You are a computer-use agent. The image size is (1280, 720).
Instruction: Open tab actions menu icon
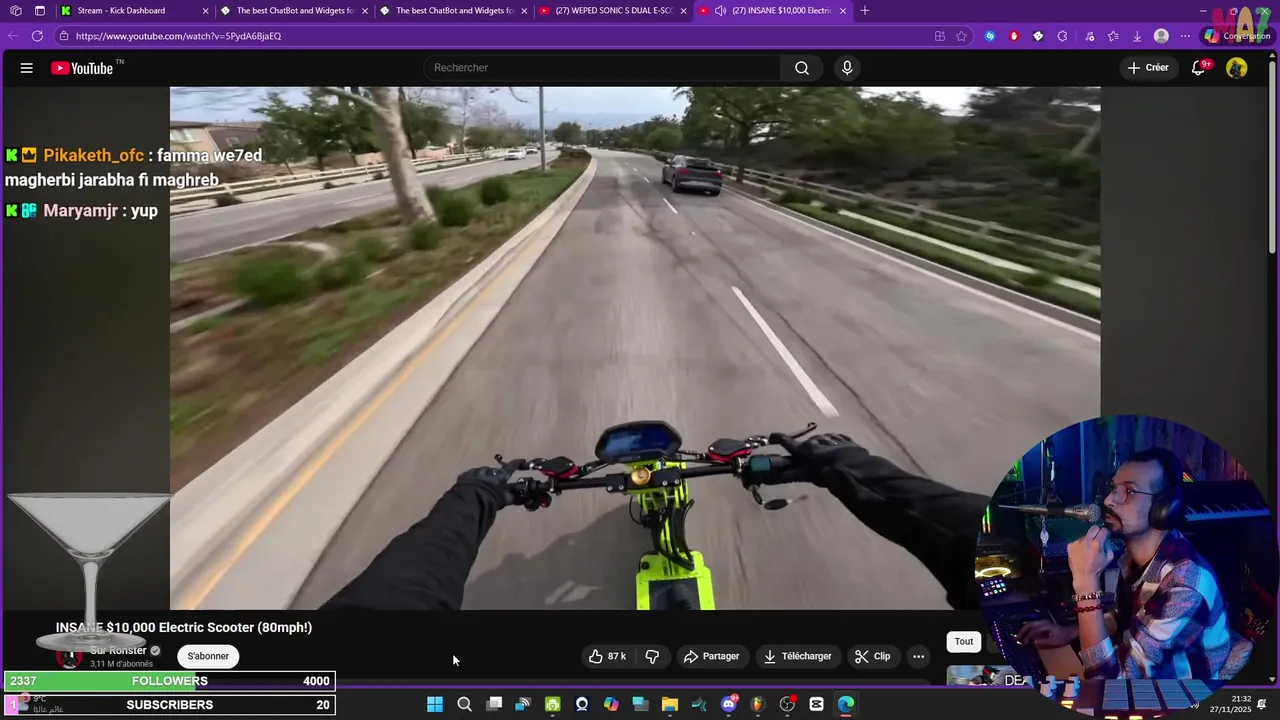(x=40, y=11)
